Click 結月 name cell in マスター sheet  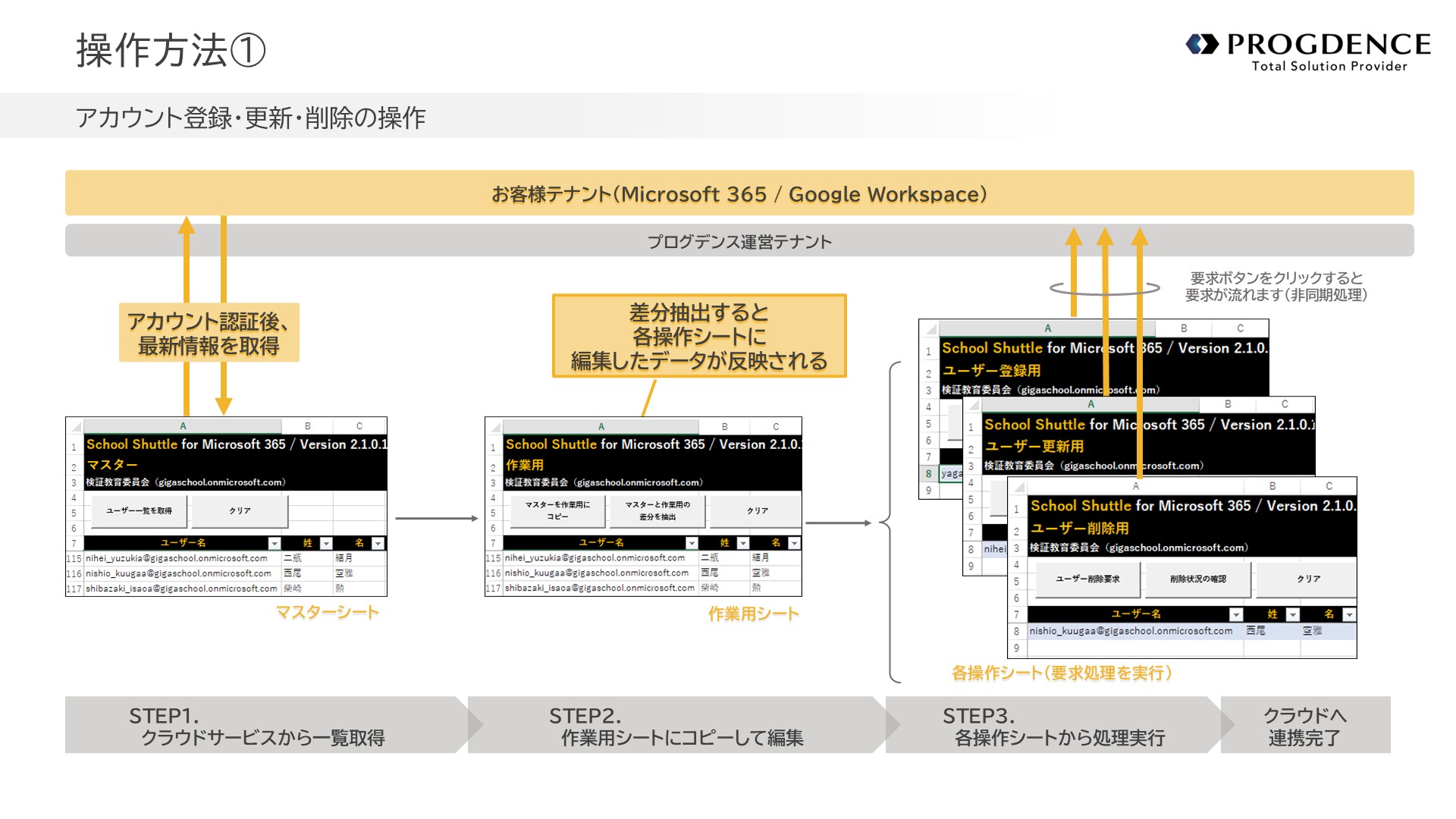(x=359, y=558)
